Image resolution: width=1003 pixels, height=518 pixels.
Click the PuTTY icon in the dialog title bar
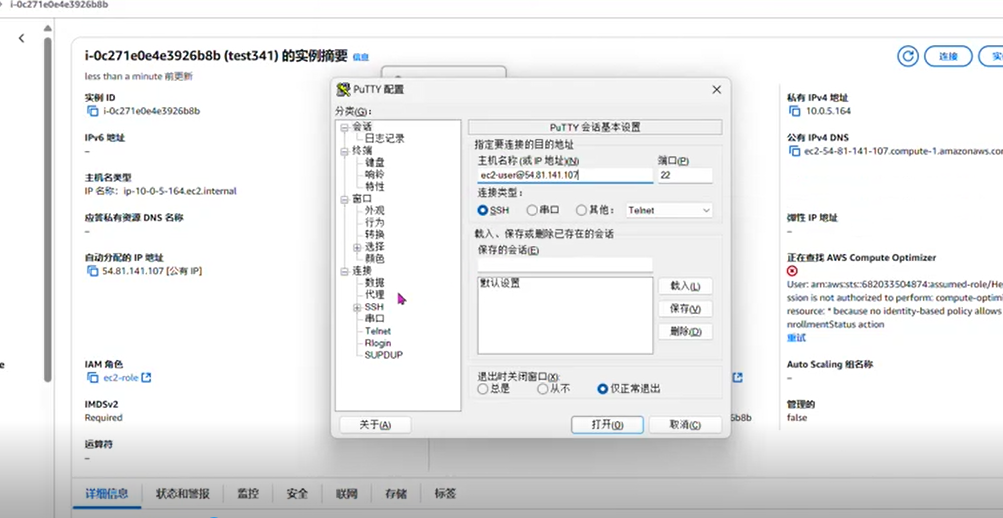click(343, 90)
